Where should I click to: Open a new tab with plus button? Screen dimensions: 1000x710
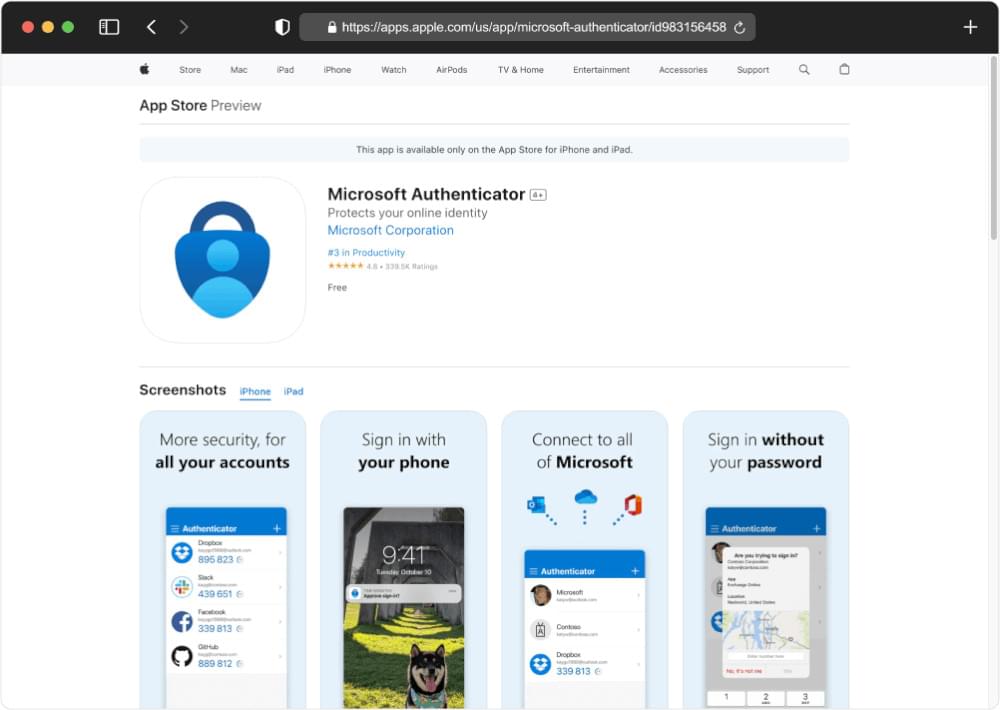tap(970, 27)
